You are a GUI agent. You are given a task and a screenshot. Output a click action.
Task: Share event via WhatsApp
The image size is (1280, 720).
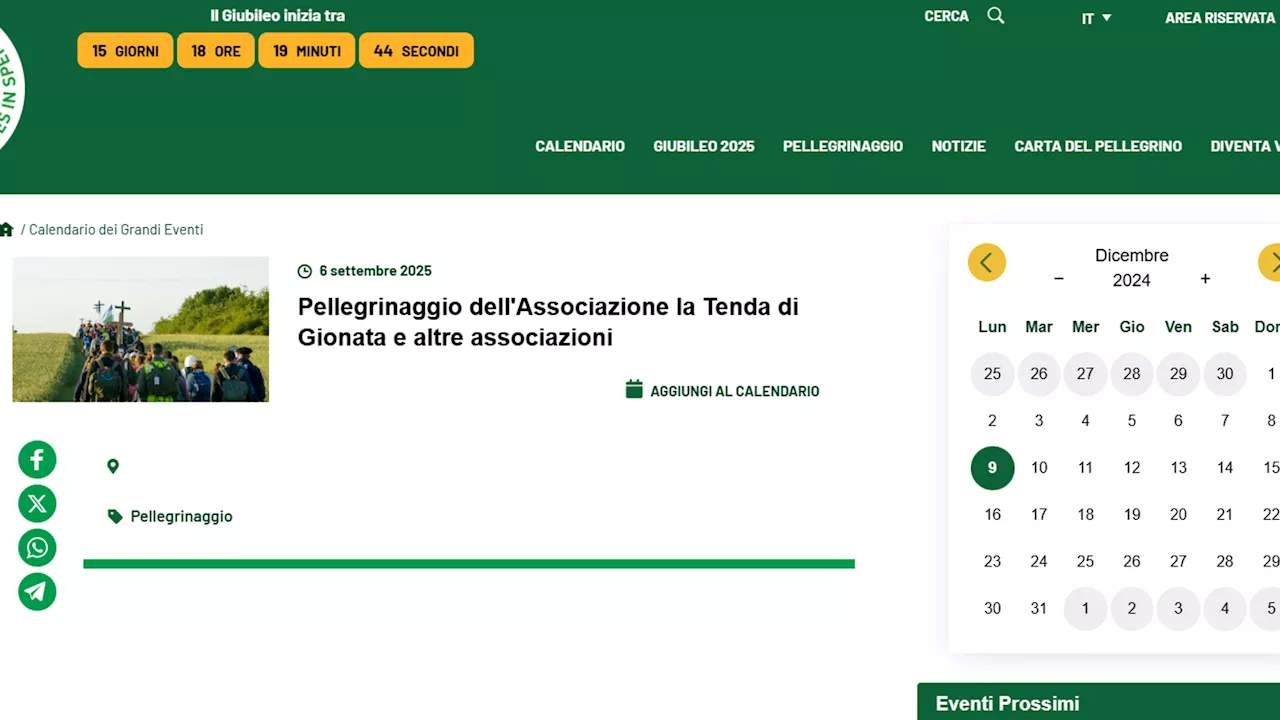[37, 548]
